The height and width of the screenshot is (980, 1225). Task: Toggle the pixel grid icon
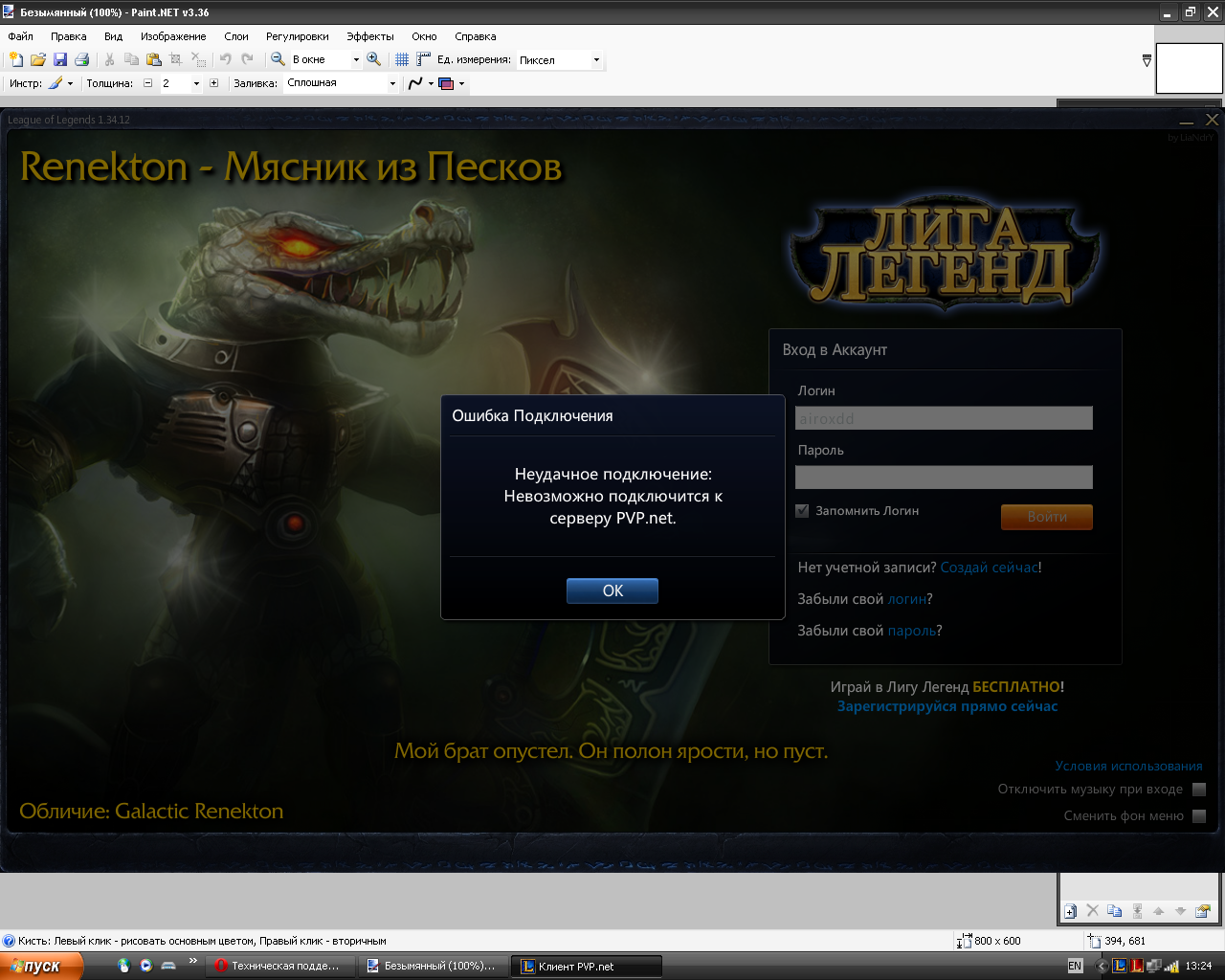click(x=402, y=59)
